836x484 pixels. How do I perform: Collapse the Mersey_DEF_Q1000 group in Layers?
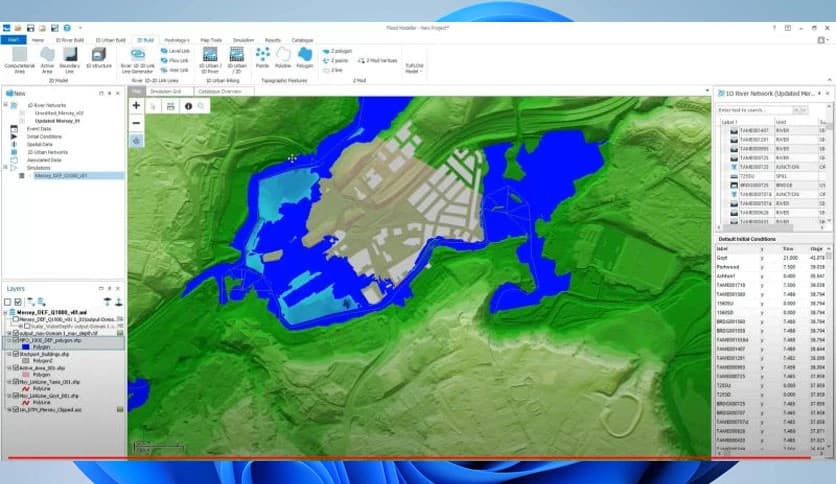6,312
